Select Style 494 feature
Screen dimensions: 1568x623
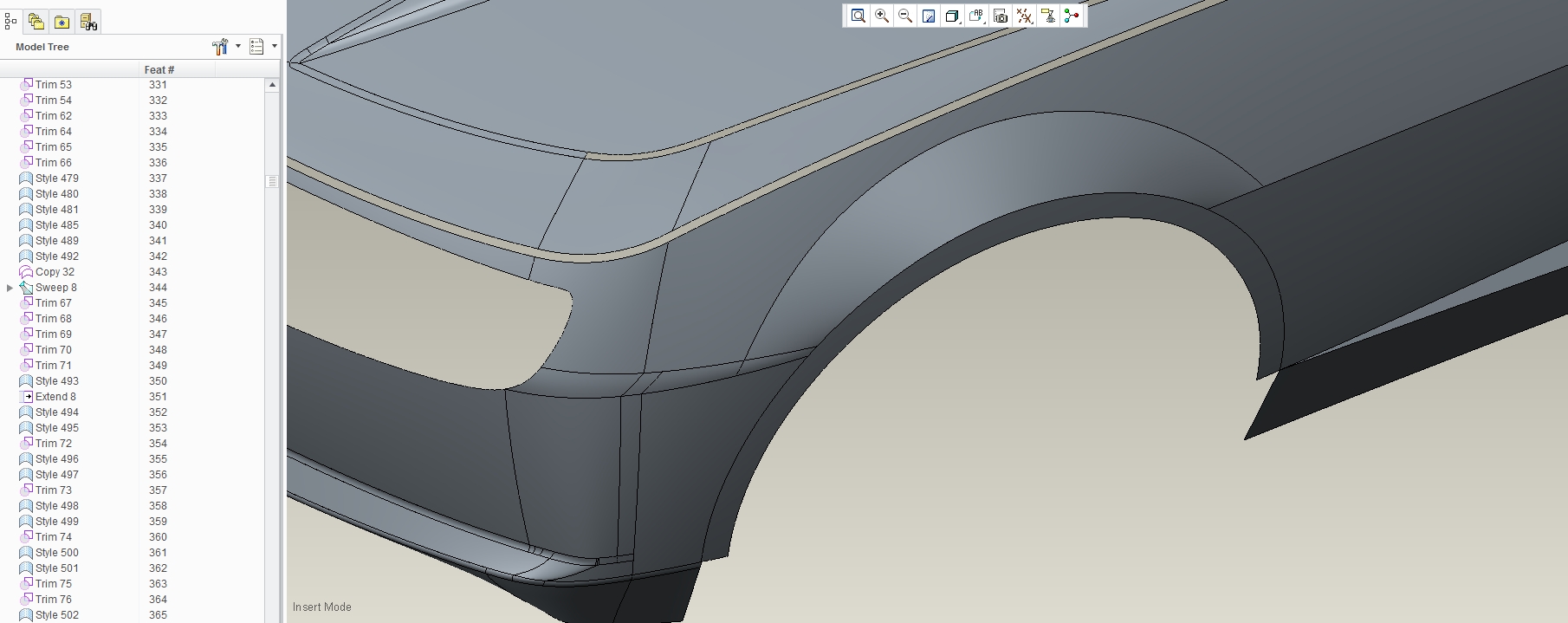tap(57, 412)
